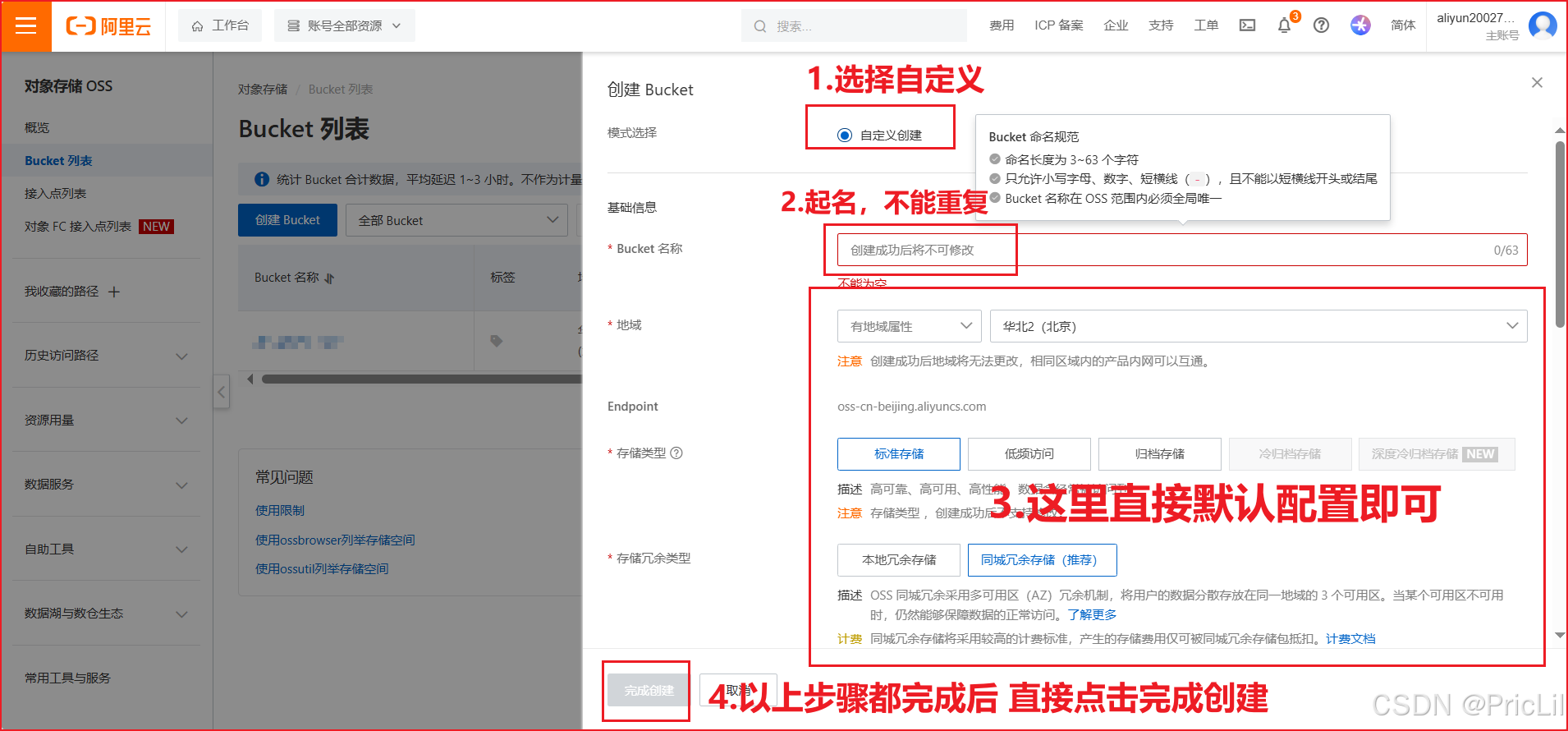Open the 全部 Bucket dropdown

pos(456,220)
